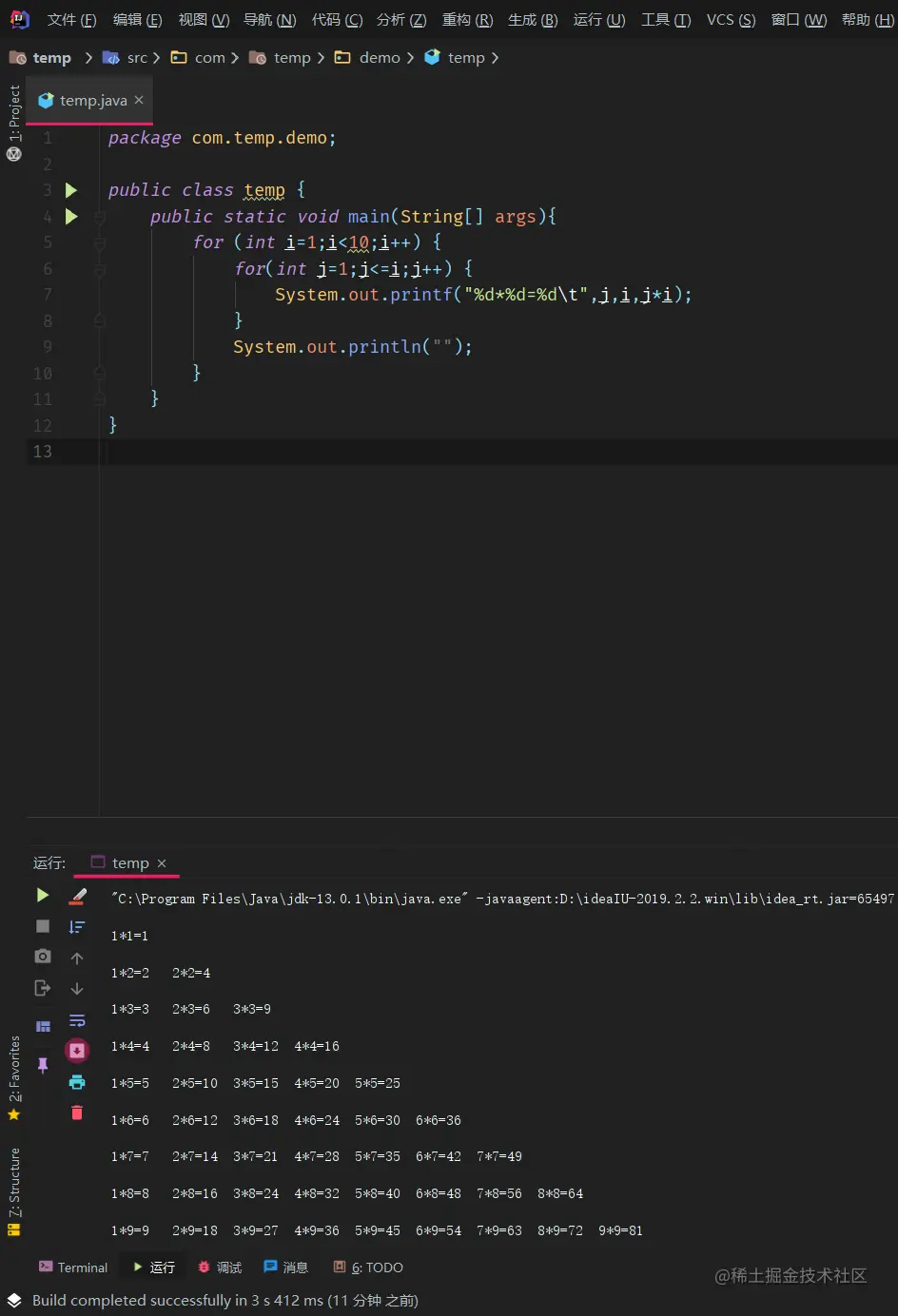898x1316 pixels.
Task: Open the 1: Project tool window
Action: (x=14, y=113)
